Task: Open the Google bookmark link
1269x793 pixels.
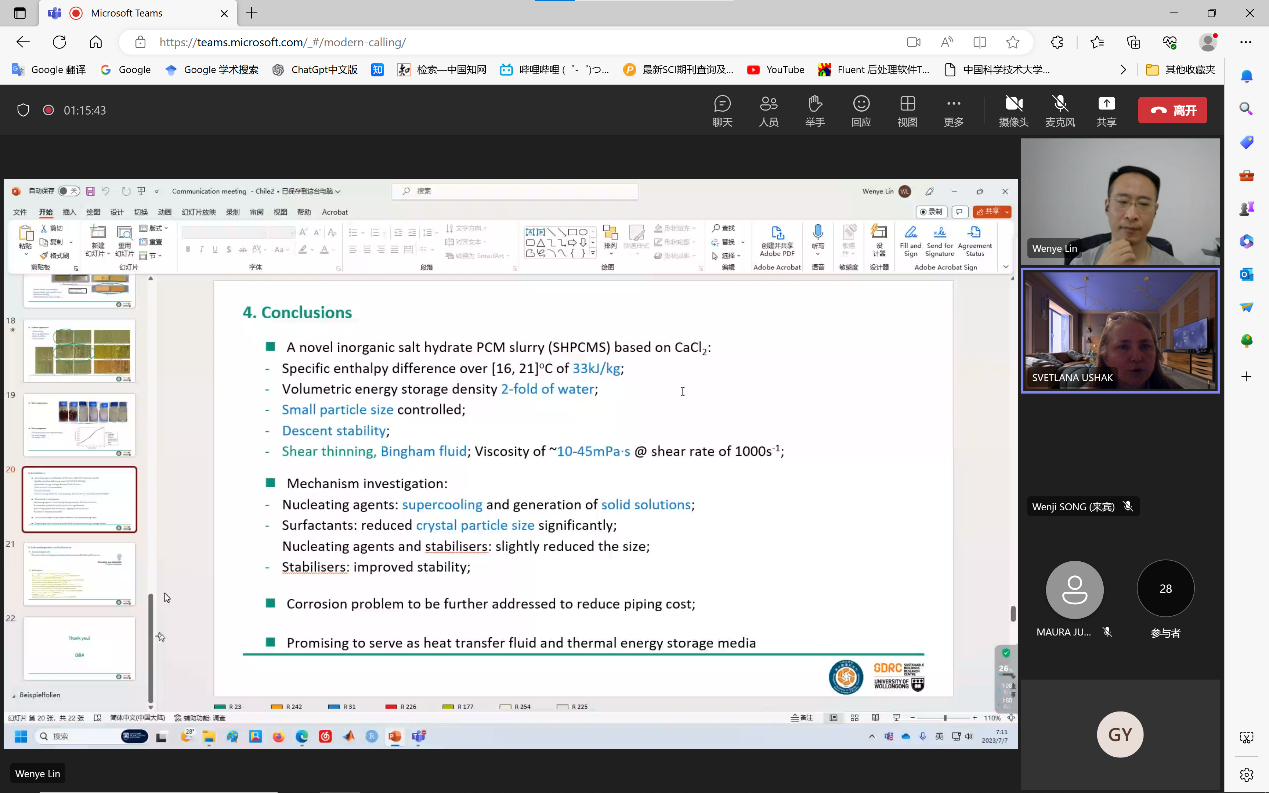Action: (x=126, y=70)
